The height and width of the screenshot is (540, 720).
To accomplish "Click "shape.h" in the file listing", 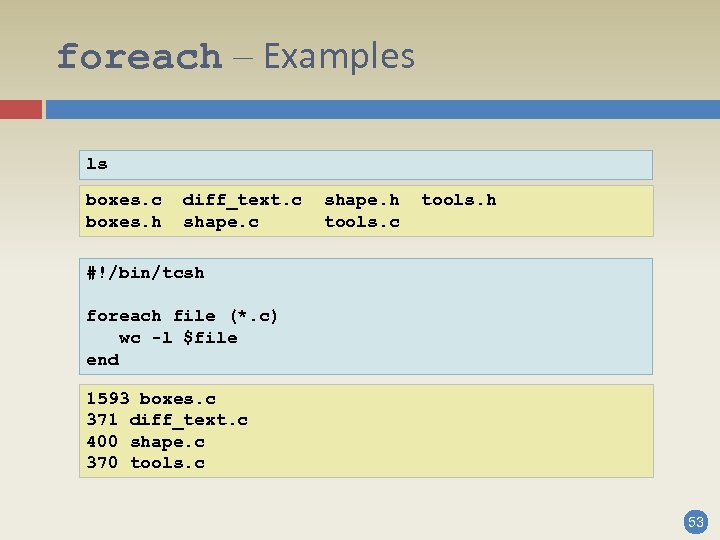I will coord(362,200).
